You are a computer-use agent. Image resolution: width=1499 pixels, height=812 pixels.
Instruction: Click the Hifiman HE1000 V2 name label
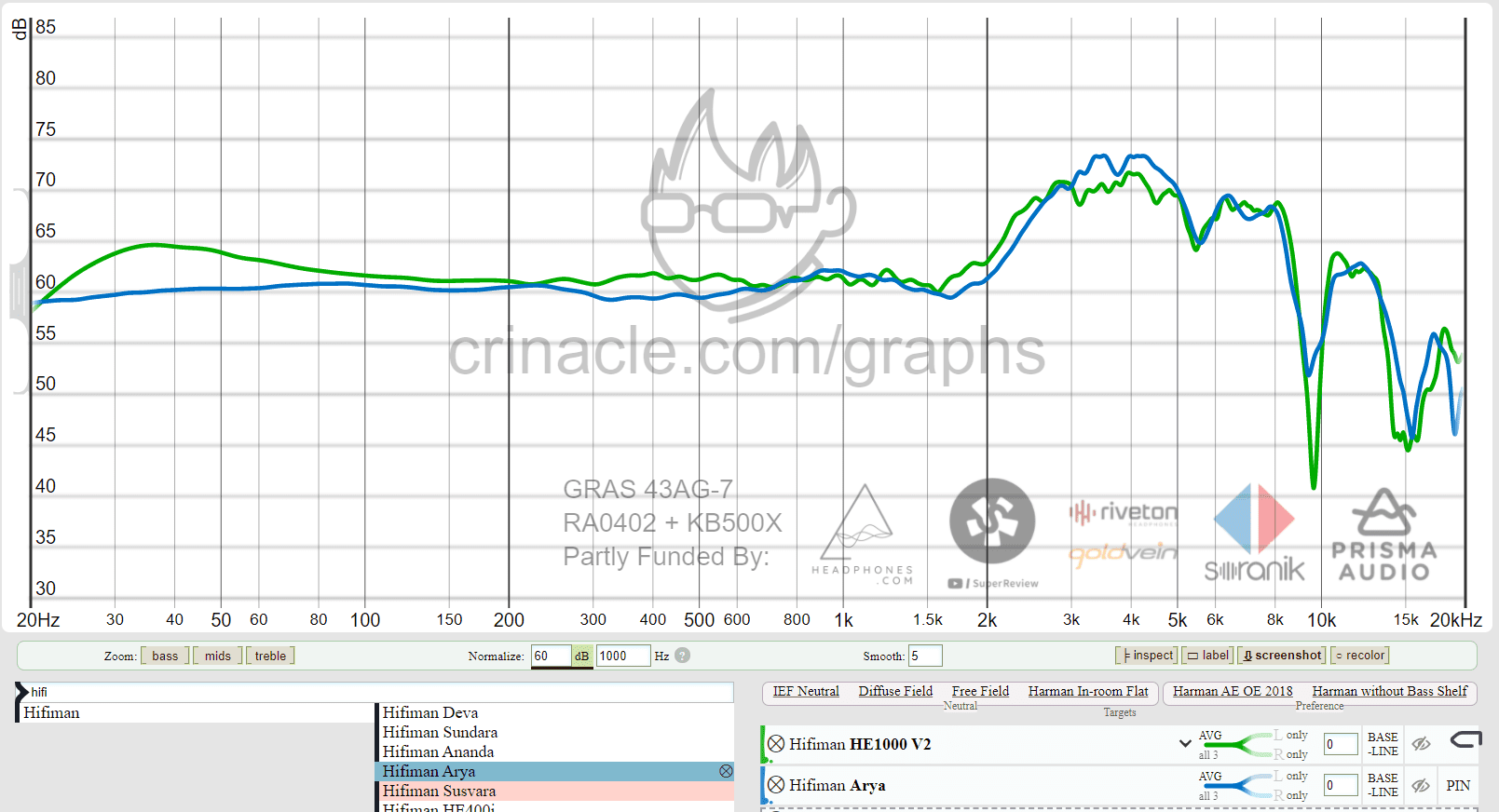[860, 744]
